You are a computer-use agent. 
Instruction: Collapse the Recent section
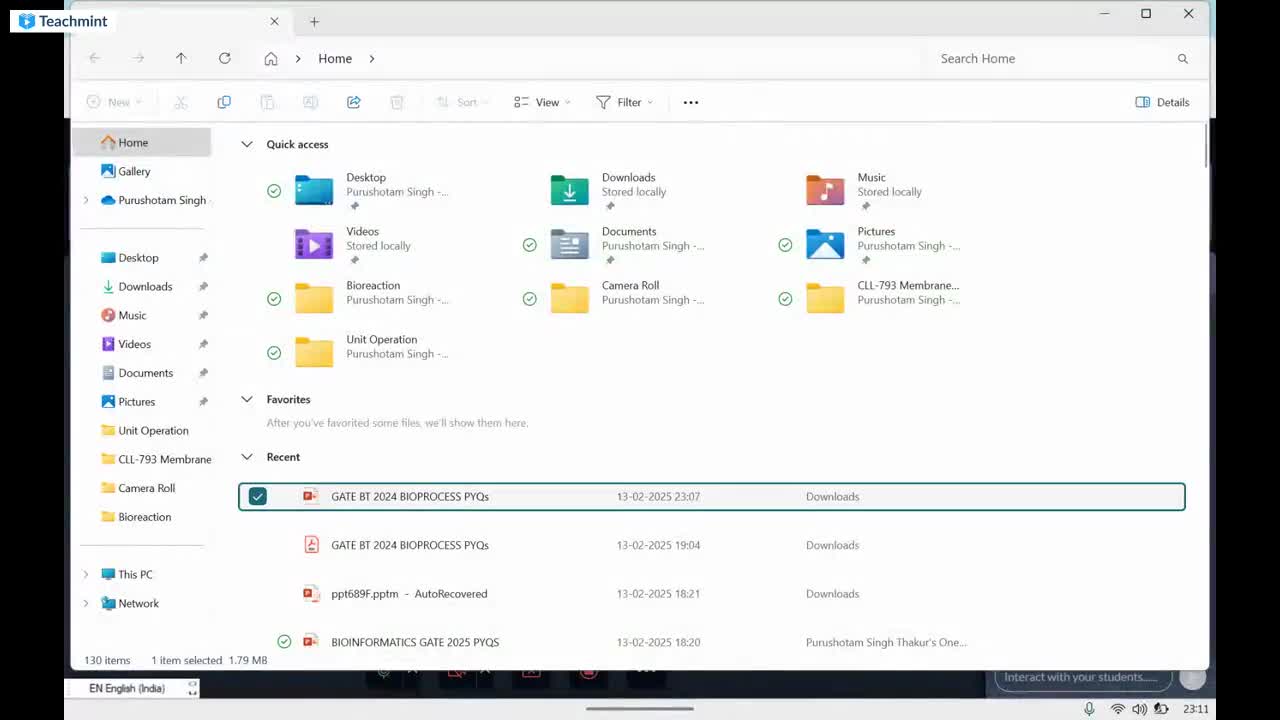247,457
